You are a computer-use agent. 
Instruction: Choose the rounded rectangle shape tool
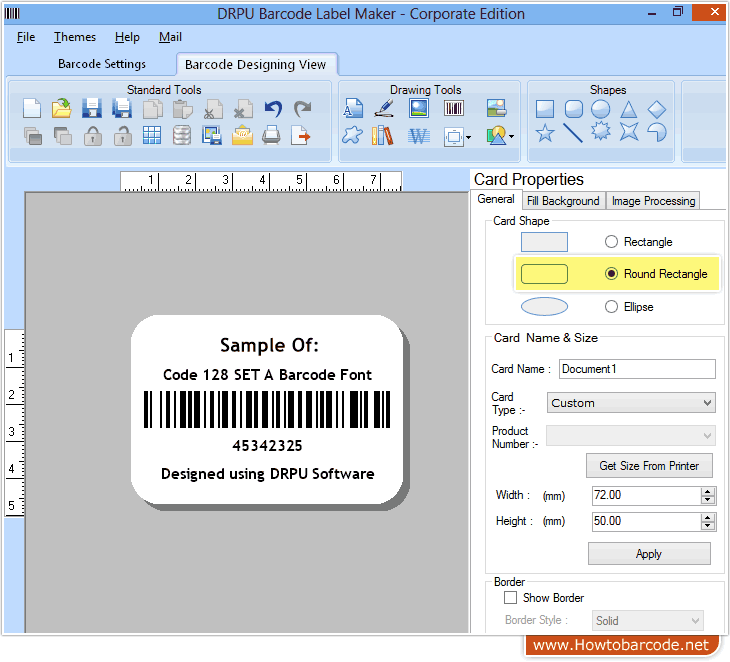pos(574,109)
